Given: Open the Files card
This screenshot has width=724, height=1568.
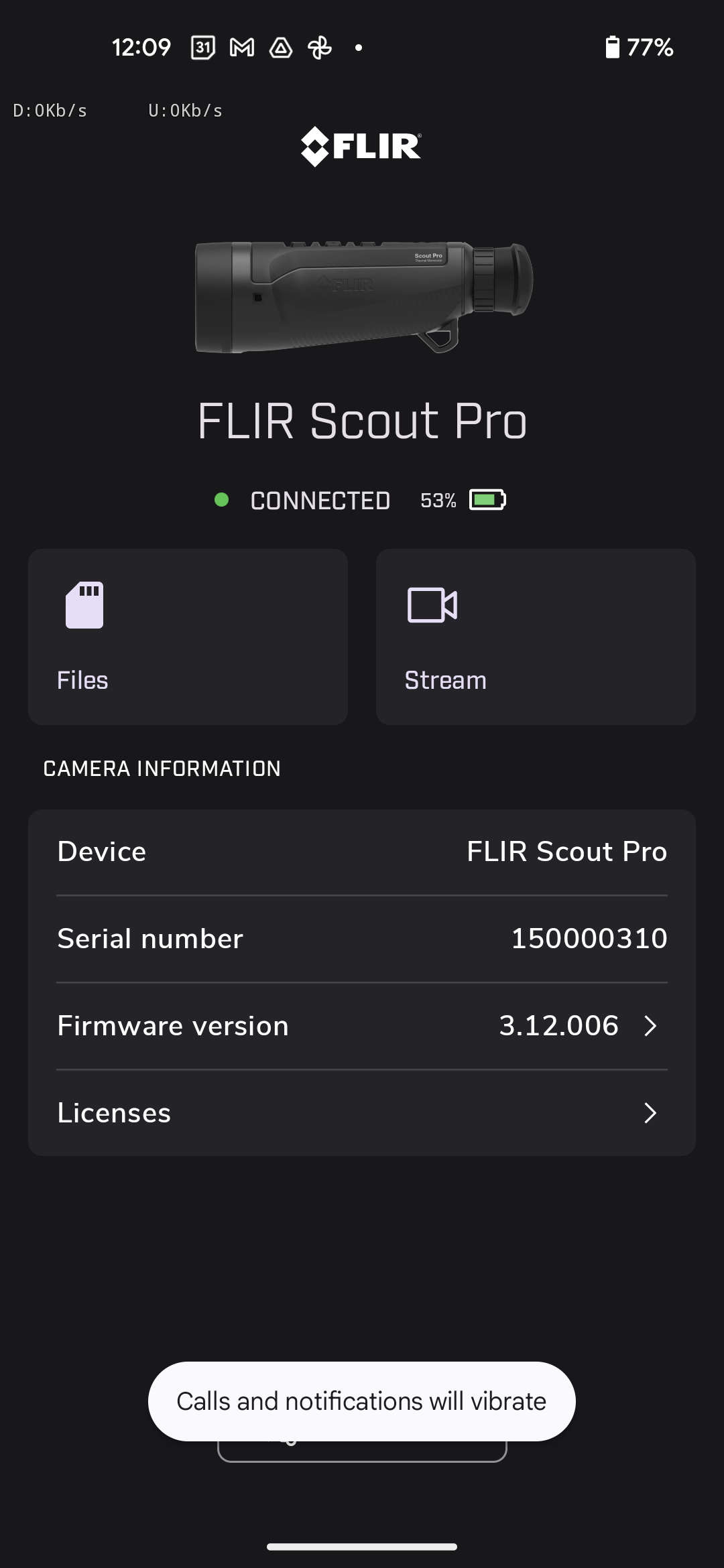Looking at the screenshot, I should click(x=188, y=637).
